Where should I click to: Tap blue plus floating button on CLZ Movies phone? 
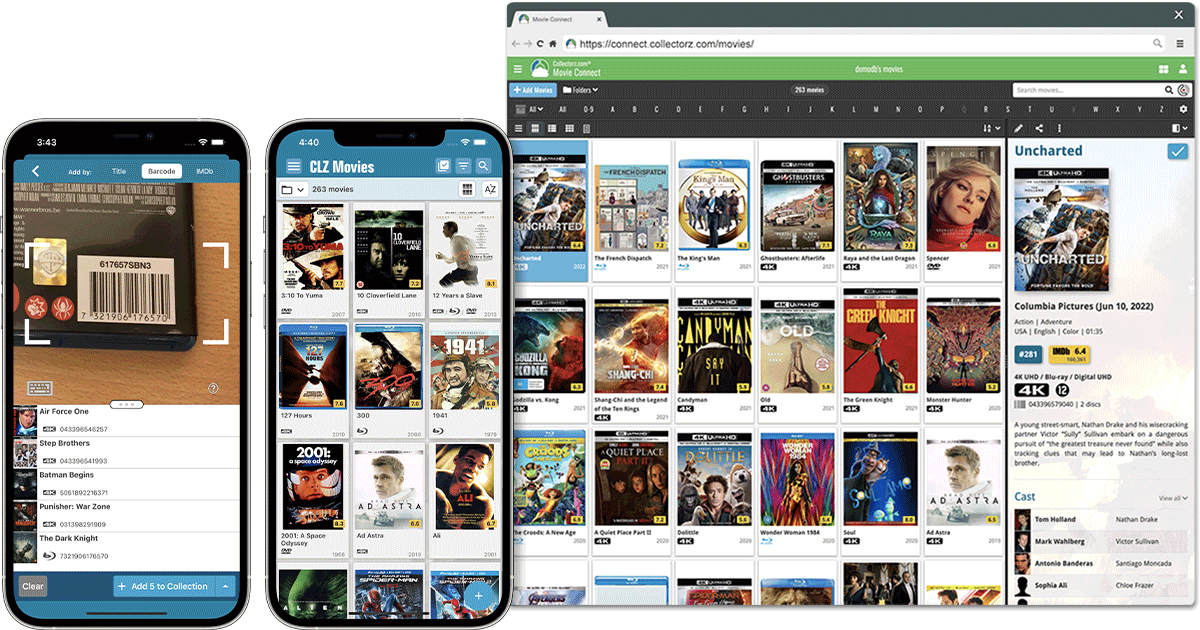point(479,595)
